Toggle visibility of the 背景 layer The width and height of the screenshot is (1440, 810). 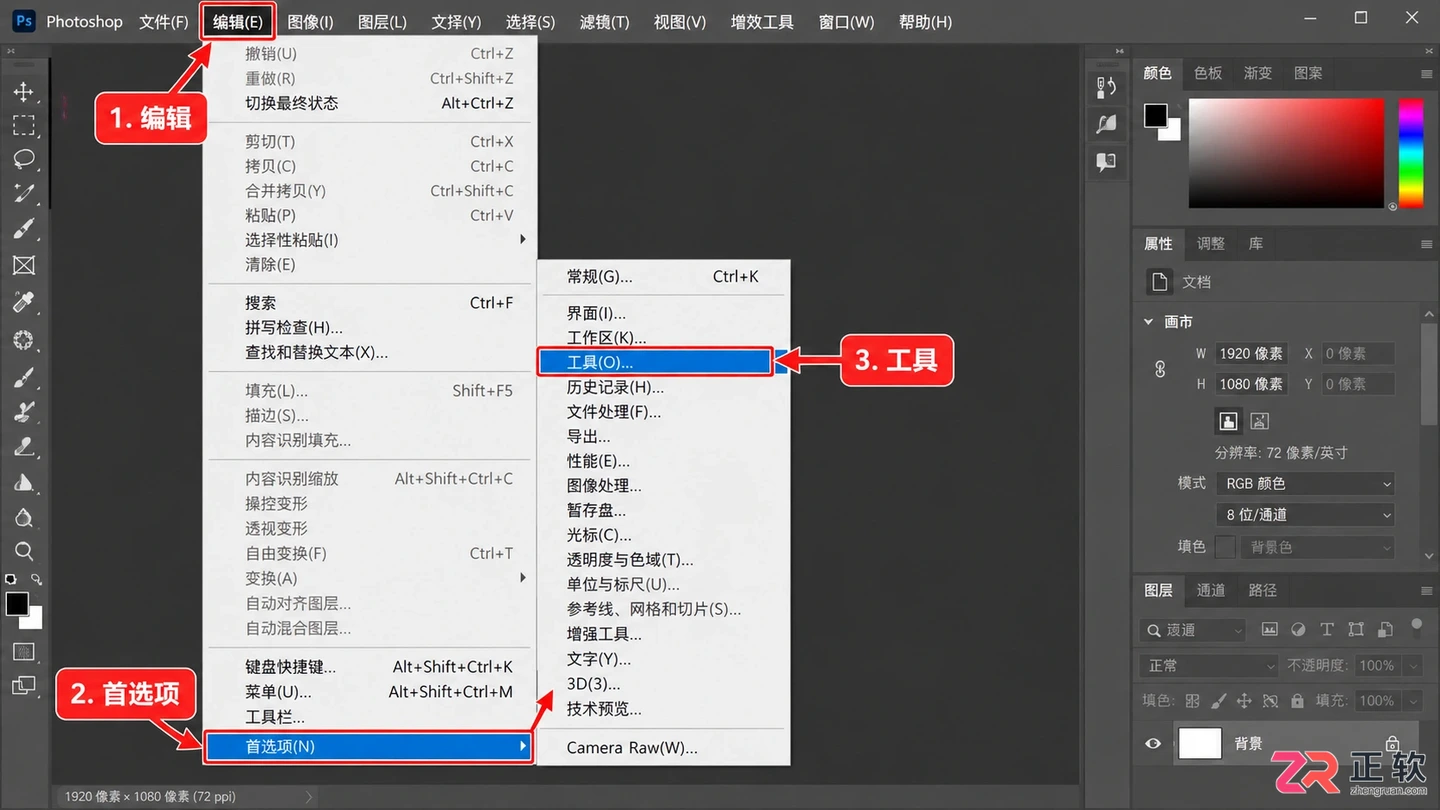click(x=1153, y=743)
